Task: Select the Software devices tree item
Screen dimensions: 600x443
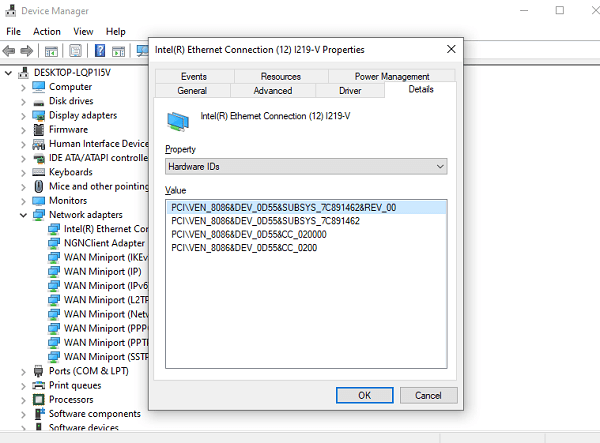Action: (x=83, y=427)
